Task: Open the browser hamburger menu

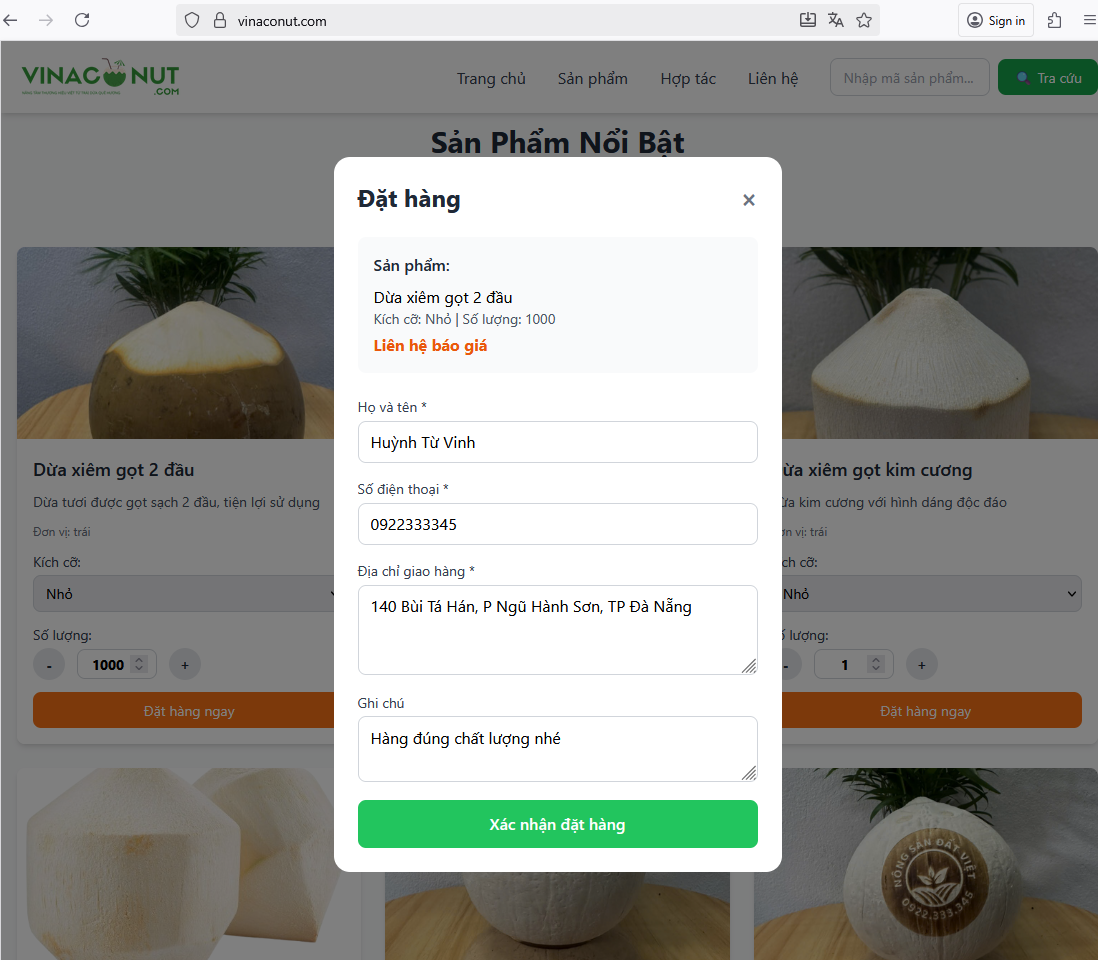Action: pyautogui.click(x=1090, y=20)
